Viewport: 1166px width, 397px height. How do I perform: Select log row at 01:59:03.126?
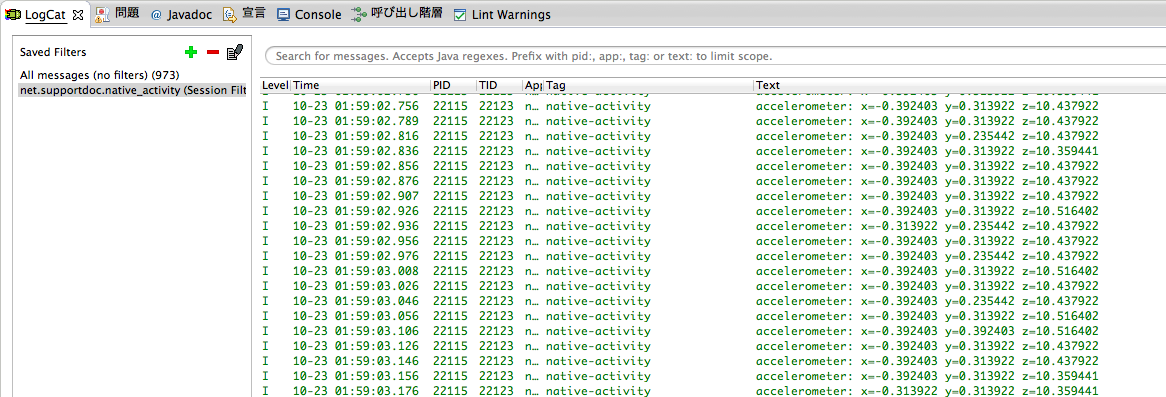pyautogui.click(x=713, y=346)
